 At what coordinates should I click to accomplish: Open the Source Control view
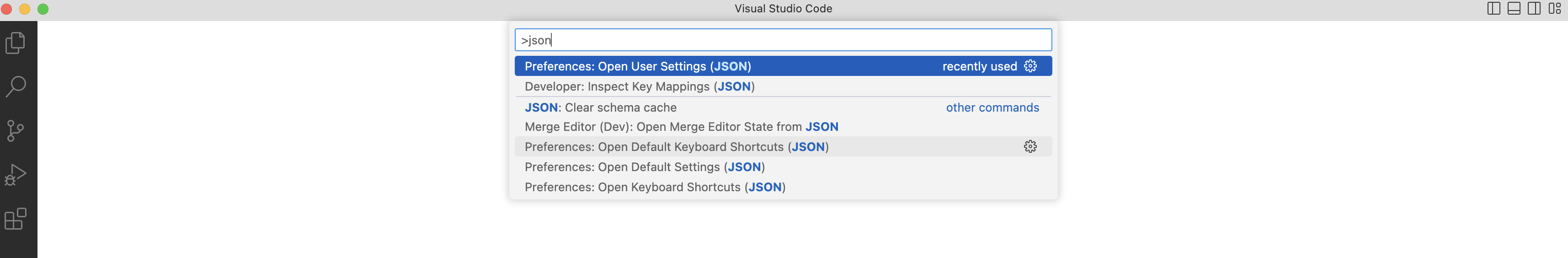[x=16, y=131]
